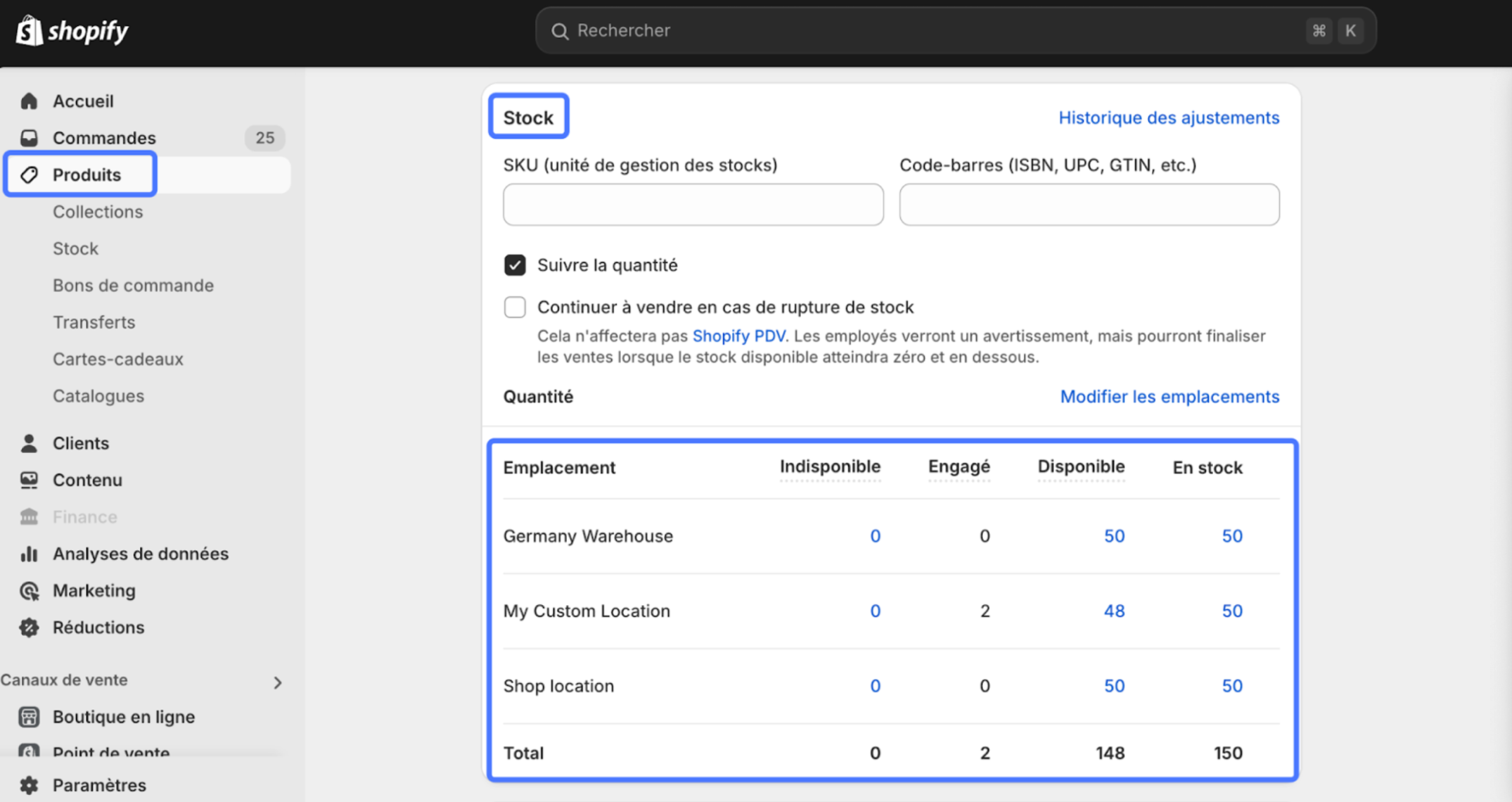Click My Custom Location En stock 50
This screenshot has height=802, width=1512.
point(1232,611)
